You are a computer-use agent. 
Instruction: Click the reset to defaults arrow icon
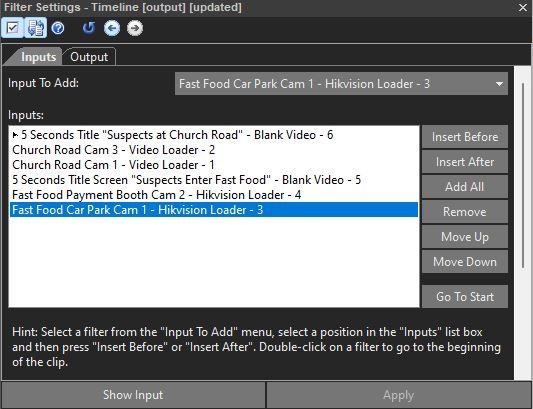89,28
